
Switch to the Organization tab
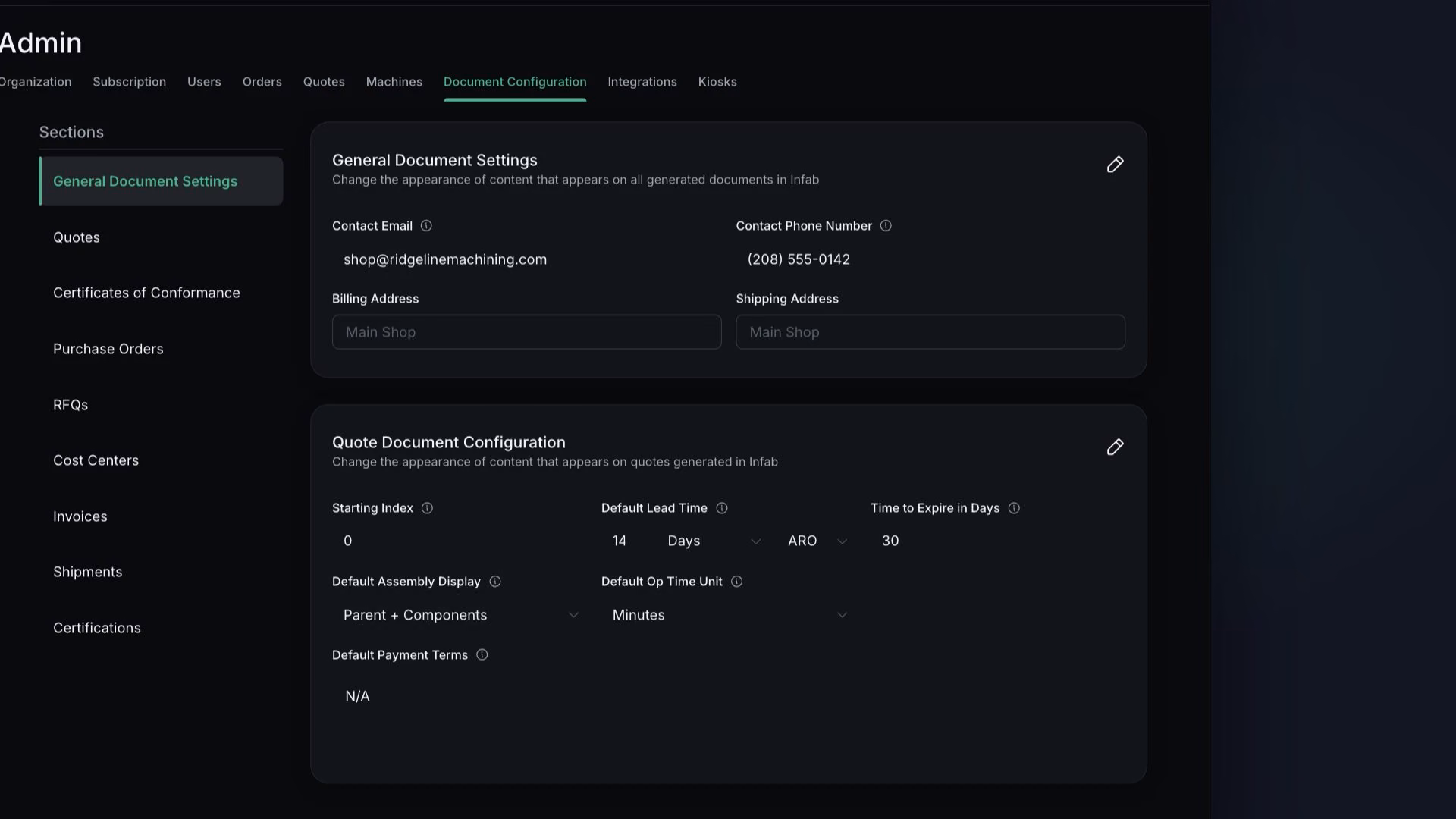coord(35,82)
